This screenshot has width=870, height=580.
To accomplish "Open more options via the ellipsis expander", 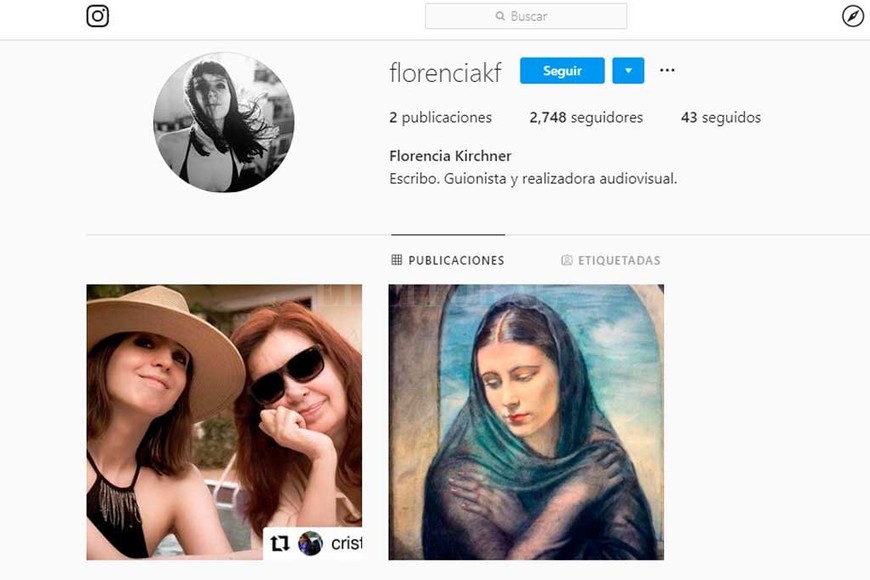I will pos(666,70).
